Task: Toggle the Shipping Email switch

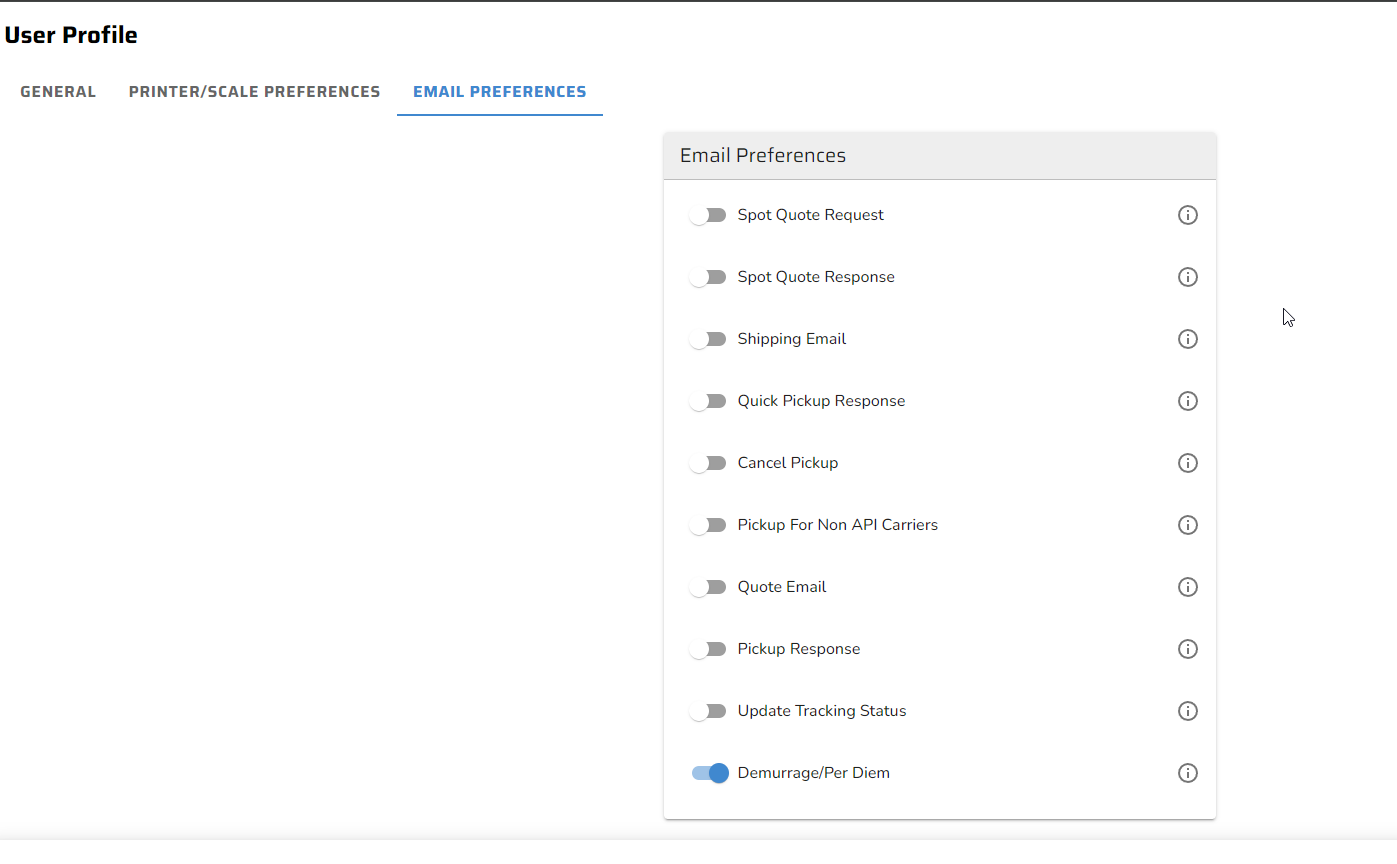Action: click(708, 339)
